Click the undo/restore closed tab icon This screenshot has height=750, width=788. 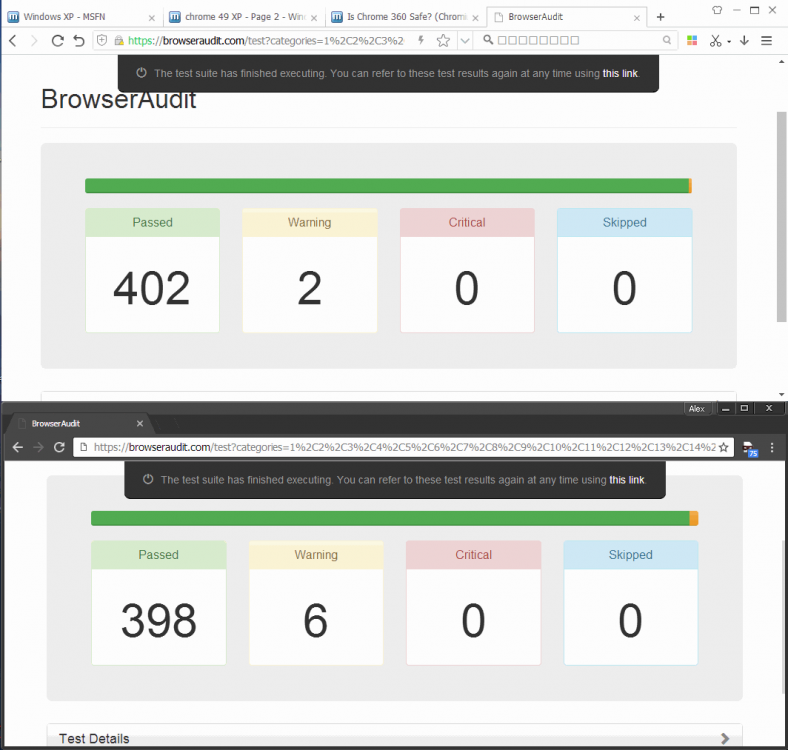tap(79, 40)
